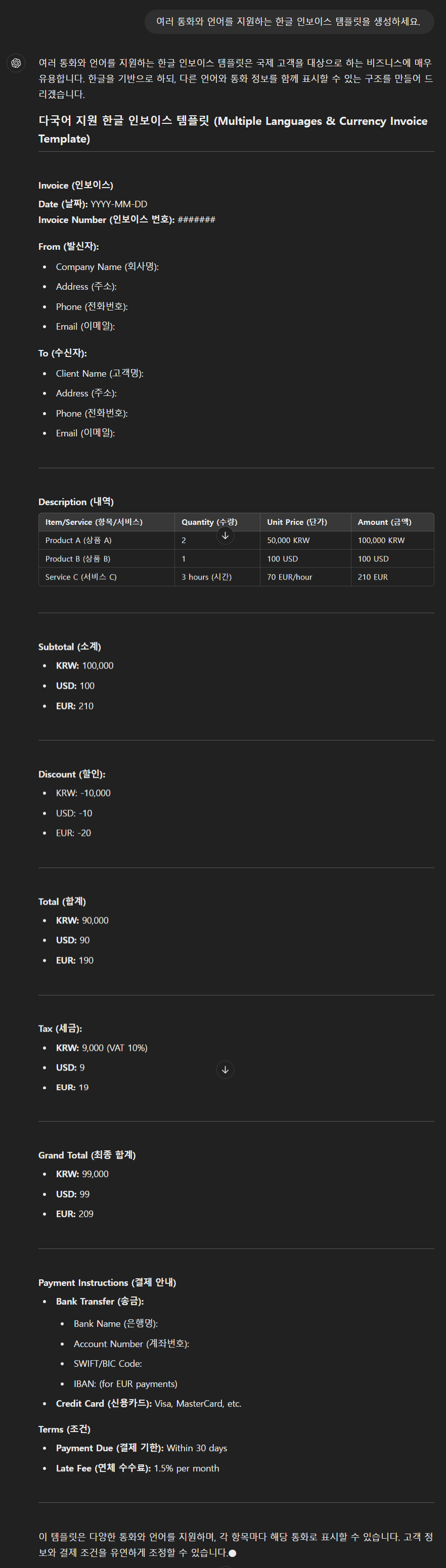446x1568 pixels.
Task: Click the ChatGPT logo avatar icon
Action: [x=16, y=63]
